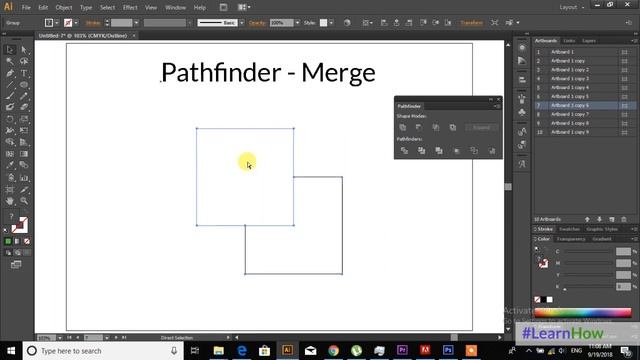
Task: Click the Stroke link in control bar
Action: click(x=93, y=23)
